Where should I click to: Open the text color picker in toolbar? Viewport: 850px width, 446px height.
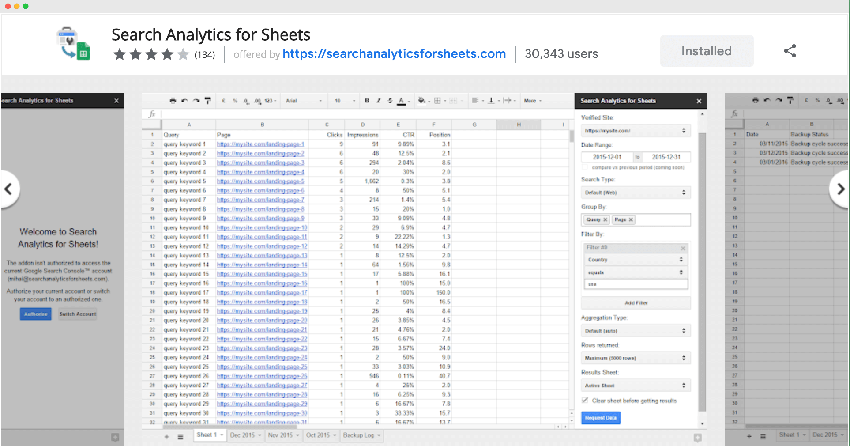click(402, 101)
